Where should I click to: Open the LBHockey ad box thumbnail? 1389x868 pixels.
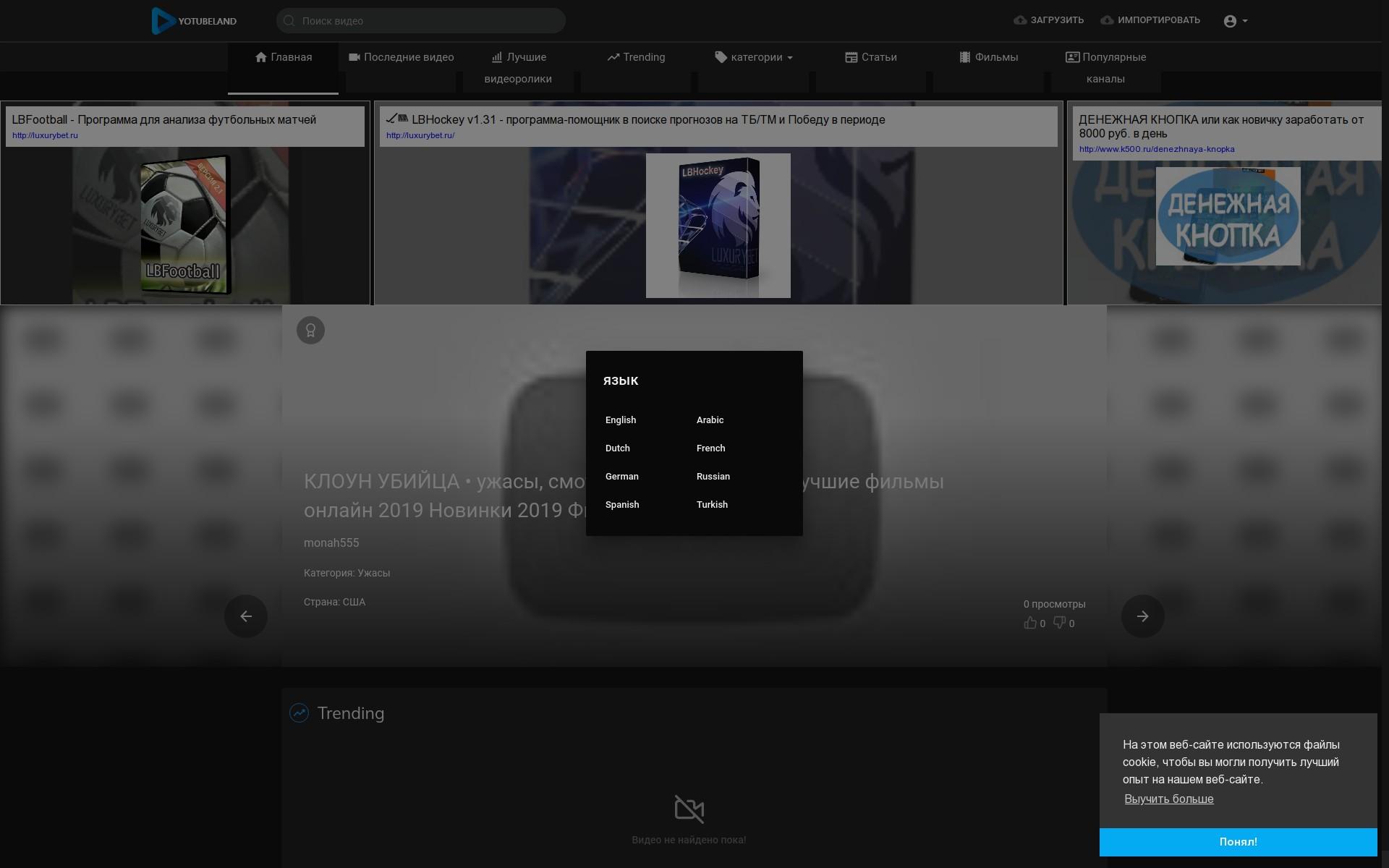click(x=718, y=226)
